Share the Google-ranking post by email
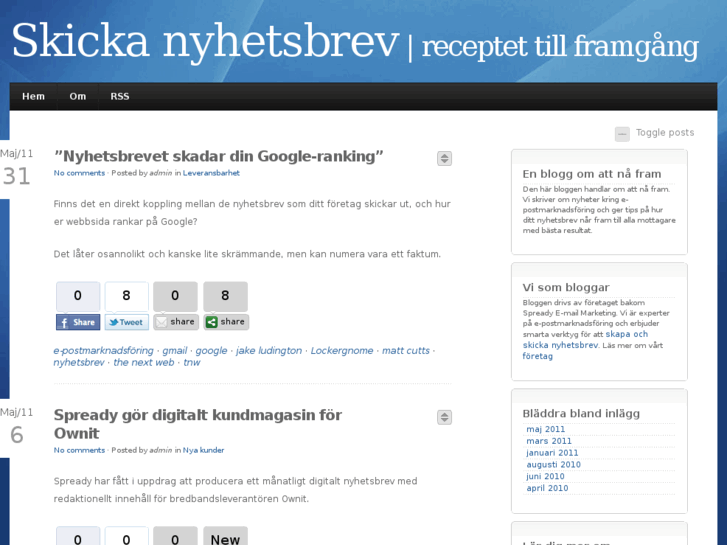Screen dimensions: 727x545 [176, 322]
